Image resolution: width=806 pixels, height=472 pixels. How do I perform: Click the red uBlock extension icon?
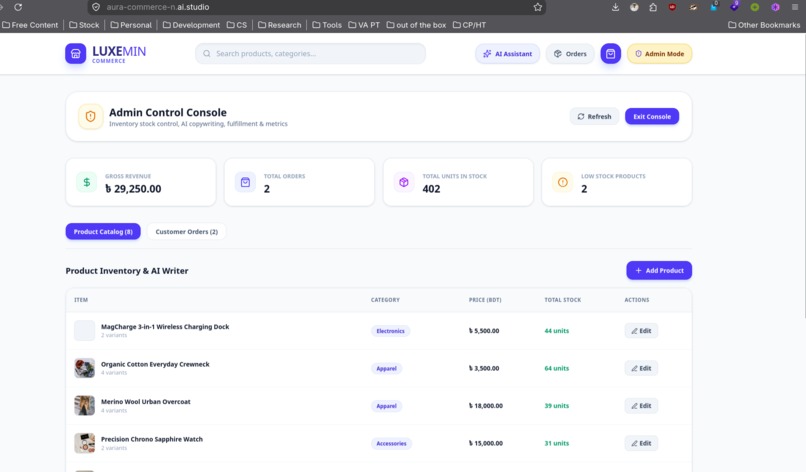pos(672,7)
